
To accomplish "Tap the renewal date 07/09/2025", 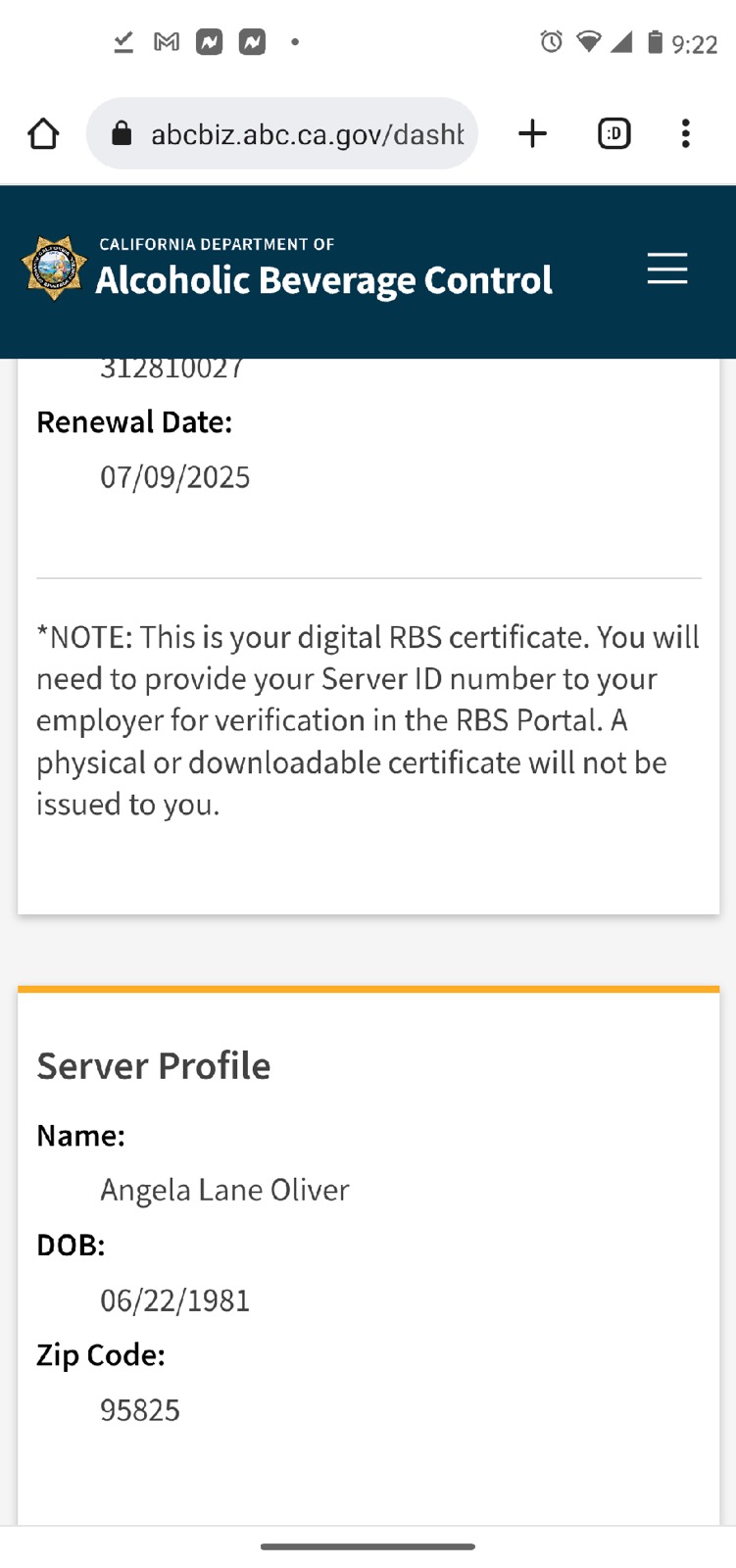I will pyautogui.click(x=175, y=477).
